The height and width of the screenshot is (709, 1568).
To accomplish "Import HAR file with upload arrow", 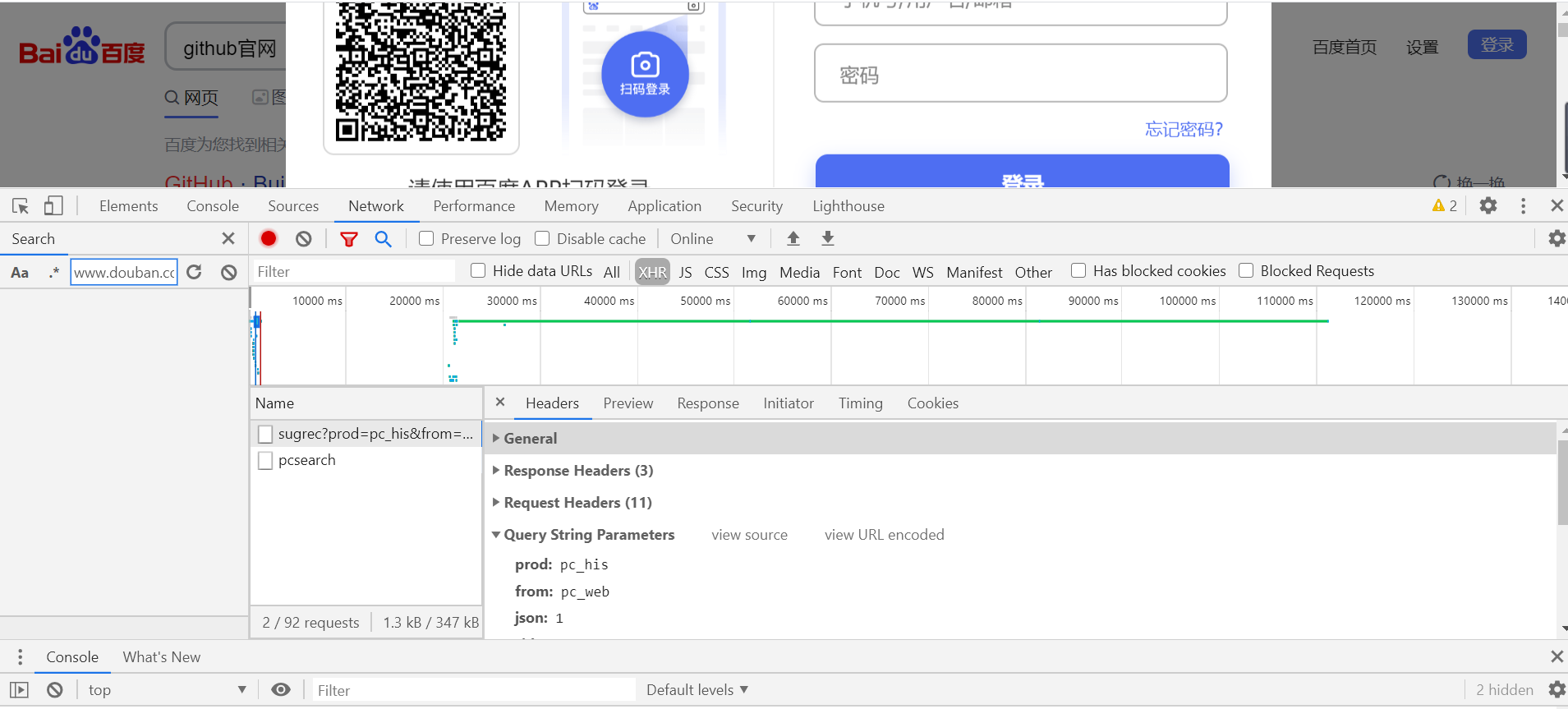I will click(x=793, y=238).
